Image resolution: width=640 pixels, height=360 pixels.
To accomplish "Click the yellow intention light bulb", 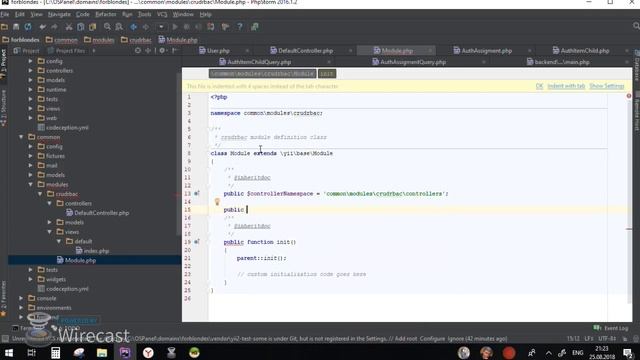I will coord(217,202).
